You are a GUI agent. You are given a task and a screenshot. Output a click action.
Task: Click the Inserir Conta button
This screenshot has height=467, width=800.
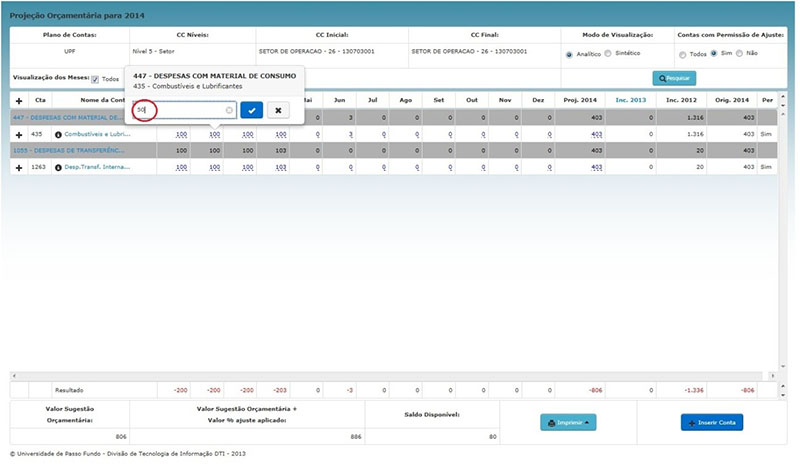tap(712, 422)
